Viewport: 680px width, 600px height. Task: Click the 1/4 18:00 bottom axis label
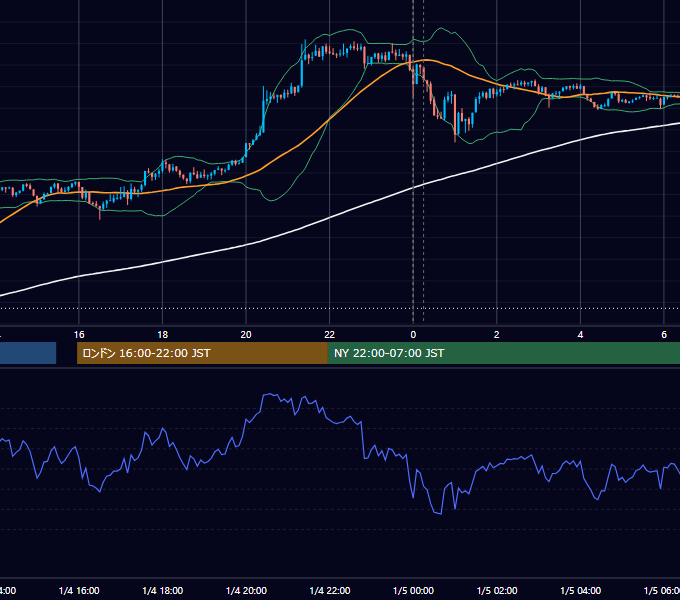pyautogui.click(x=163, y=590)
